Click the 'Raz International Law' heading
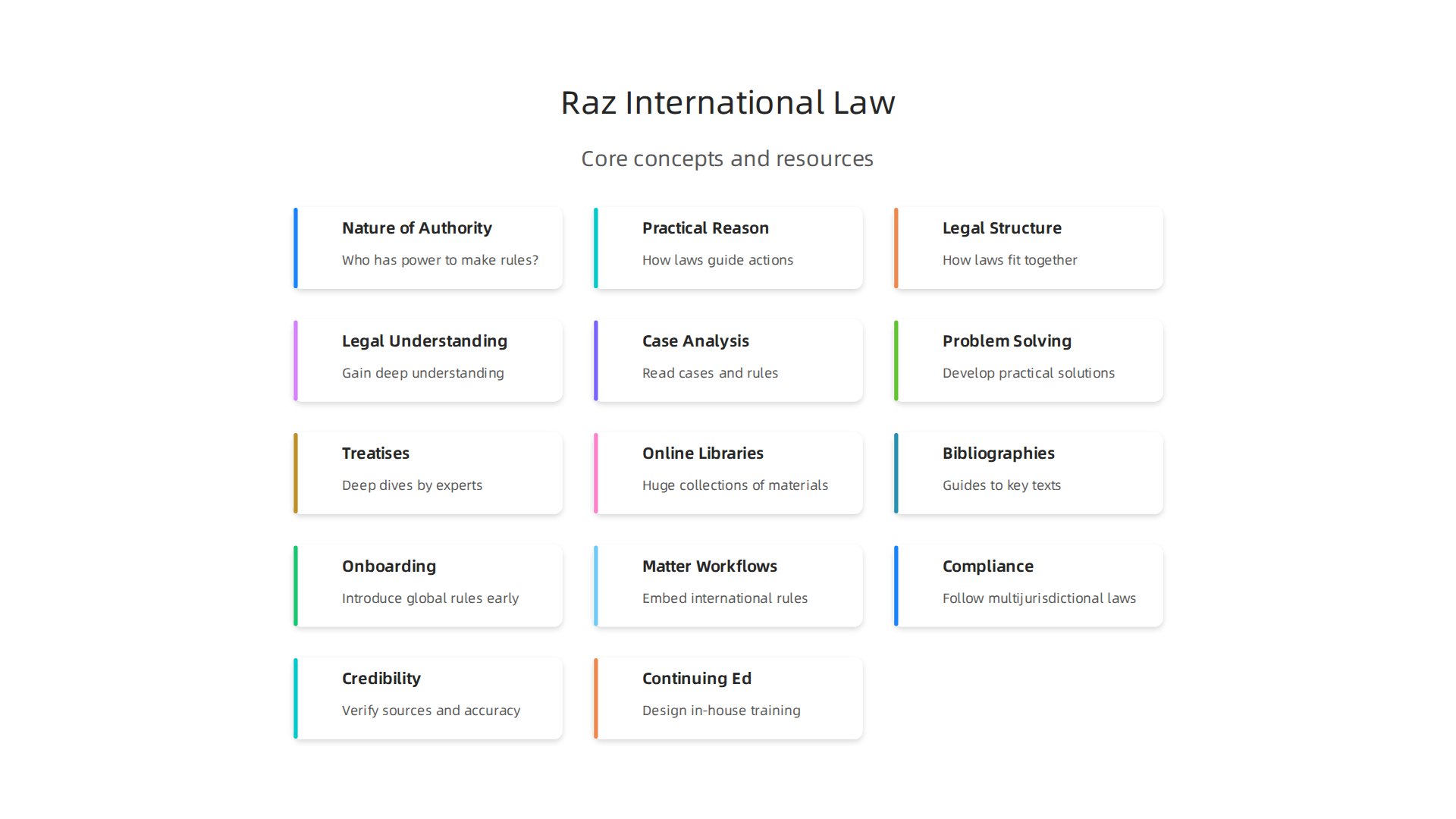This screenshot has height=819, width=1456. coord(728,102)
